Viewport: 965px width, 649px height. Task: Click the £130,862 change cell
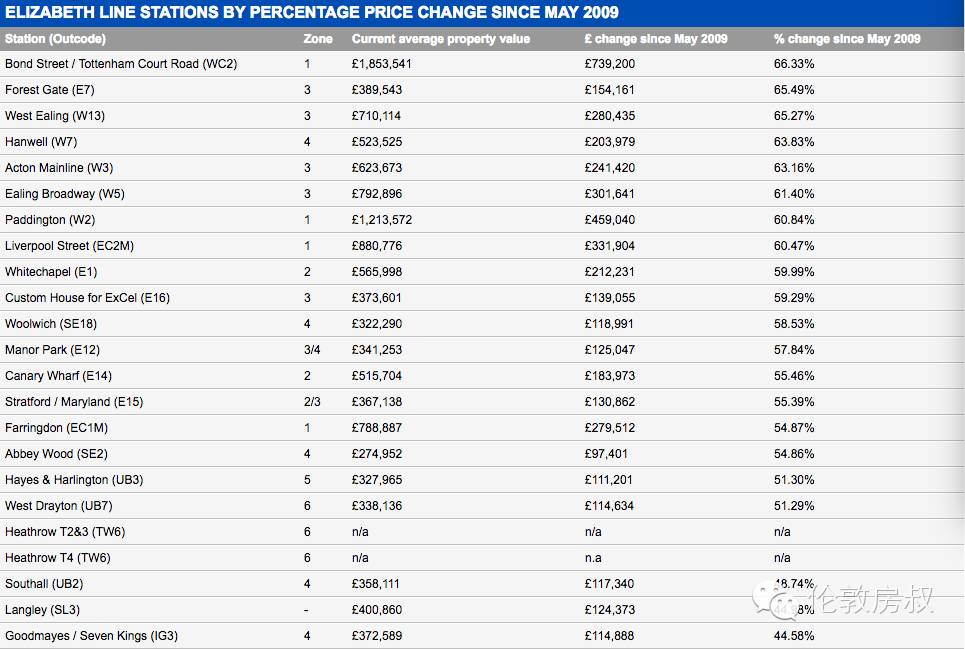610,402
